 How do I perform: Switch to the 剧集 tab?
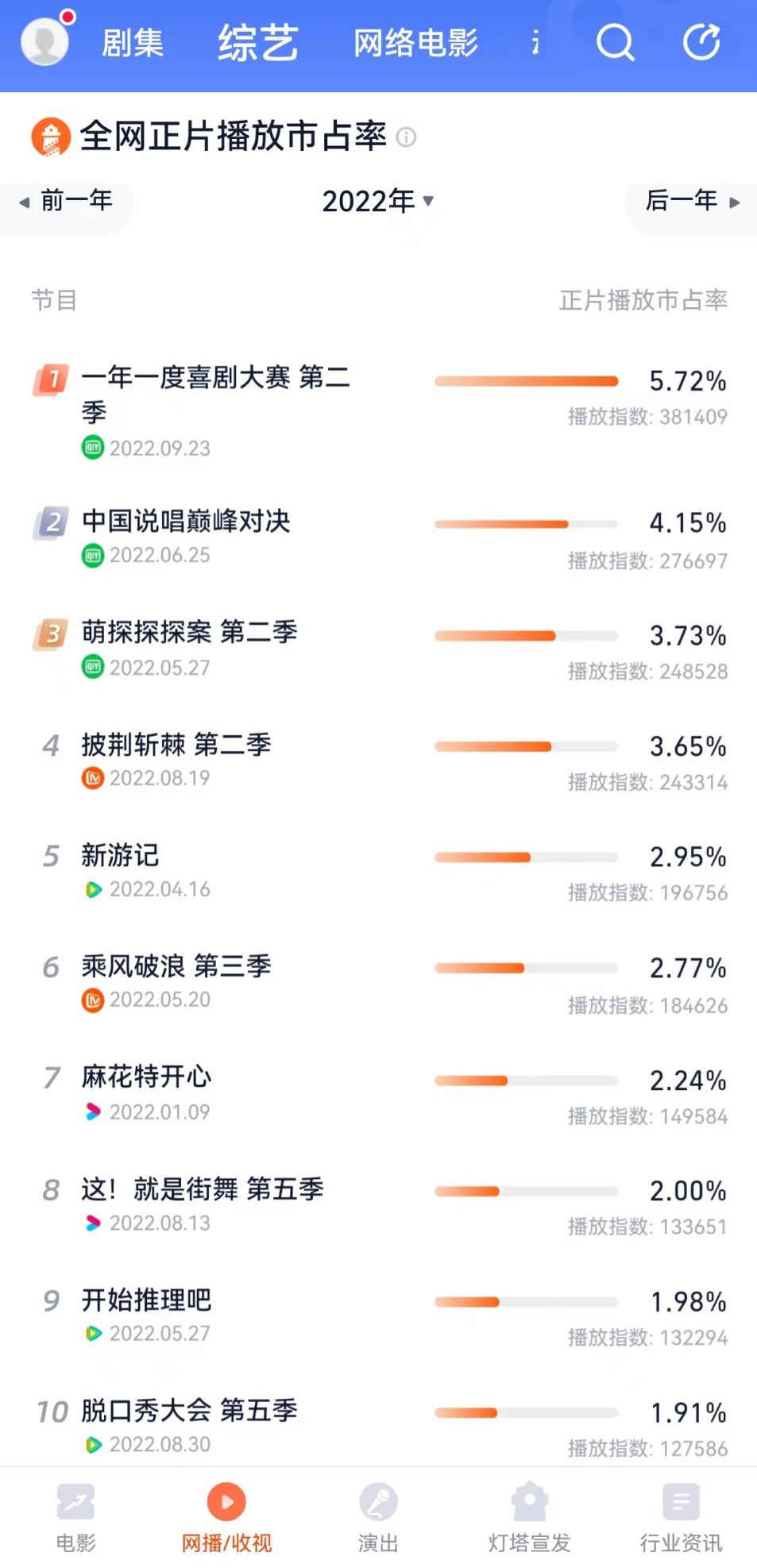[x=133, y=43]
